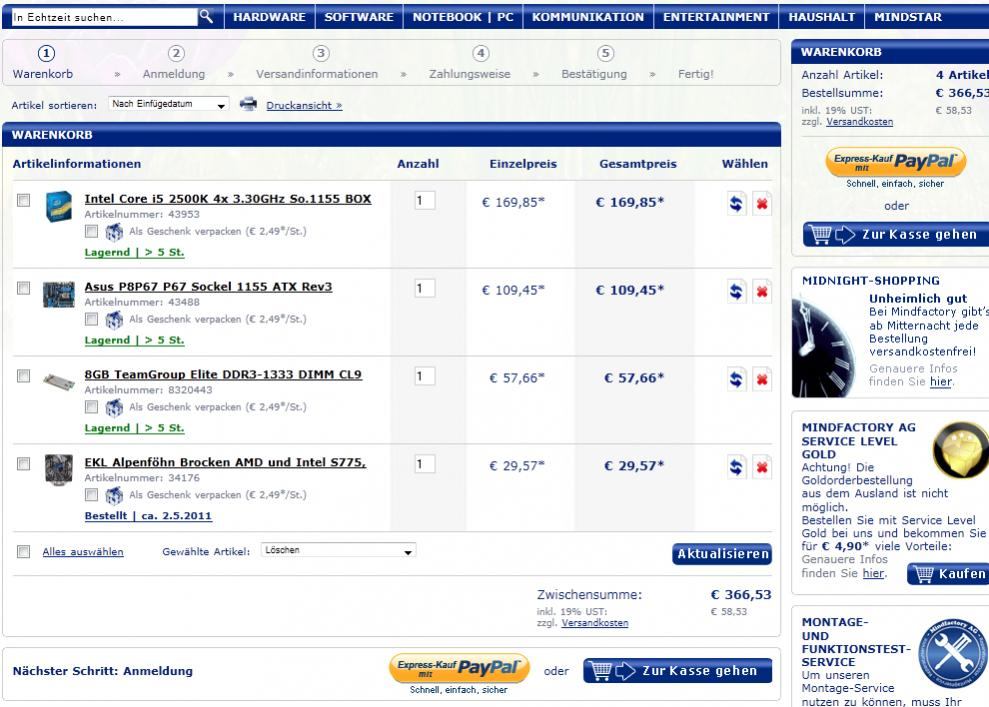Click PayPal Express-Kauf button below cart
Image resolution: width=989 pixels, height=707 pixels.
tap(459, 669)
